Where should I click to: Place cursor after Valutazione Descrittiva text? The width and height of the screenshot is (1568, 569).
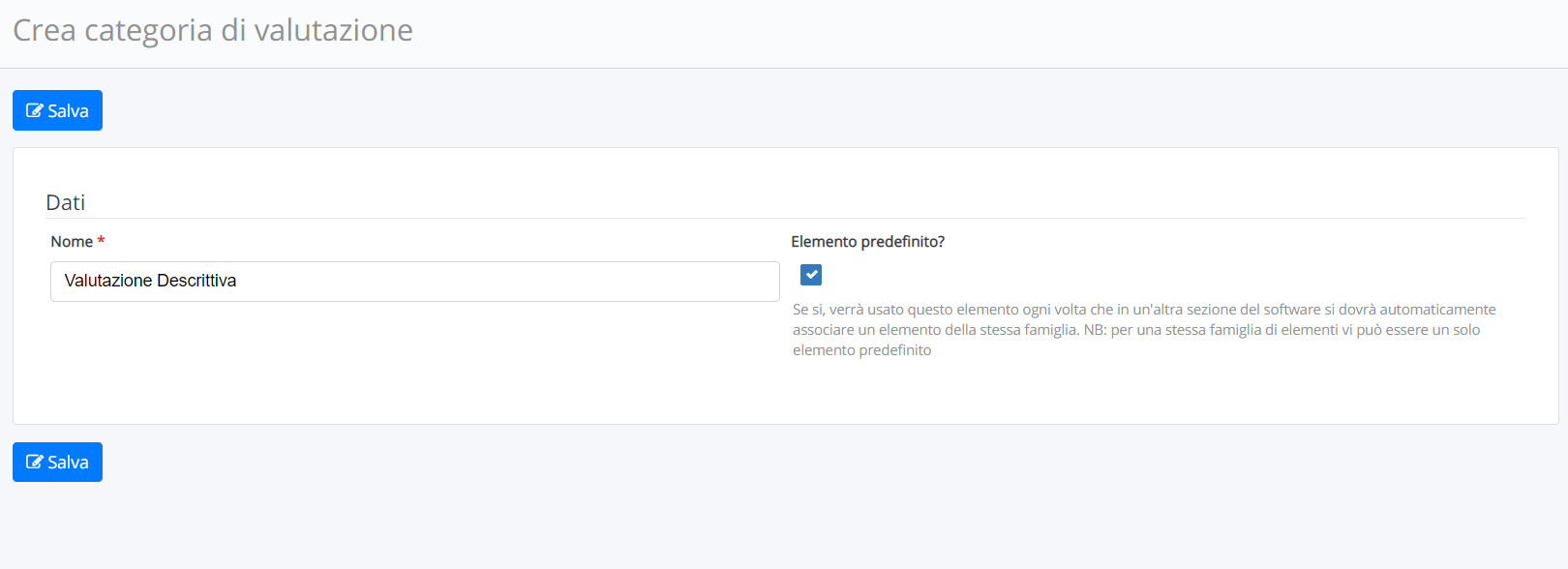(x=238, y=281)
